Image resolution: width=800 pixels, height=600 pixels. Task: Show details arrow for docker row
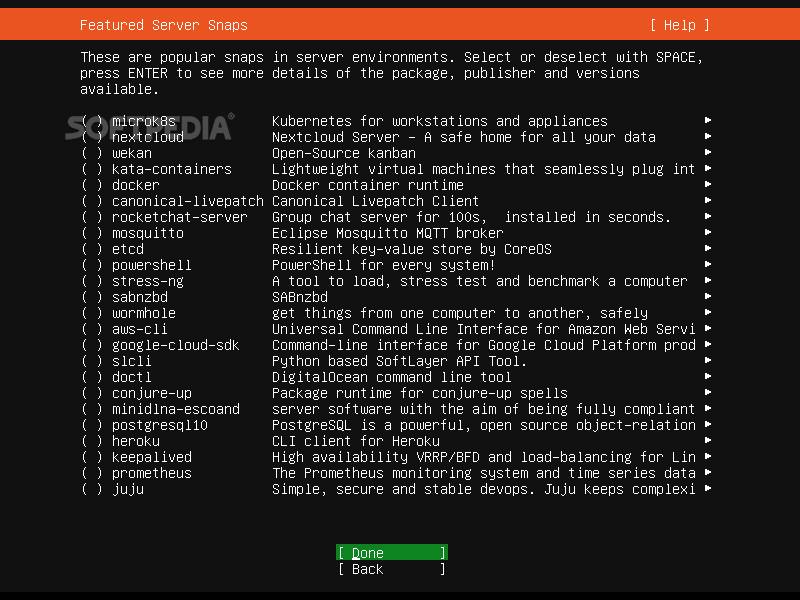(708, 184)
